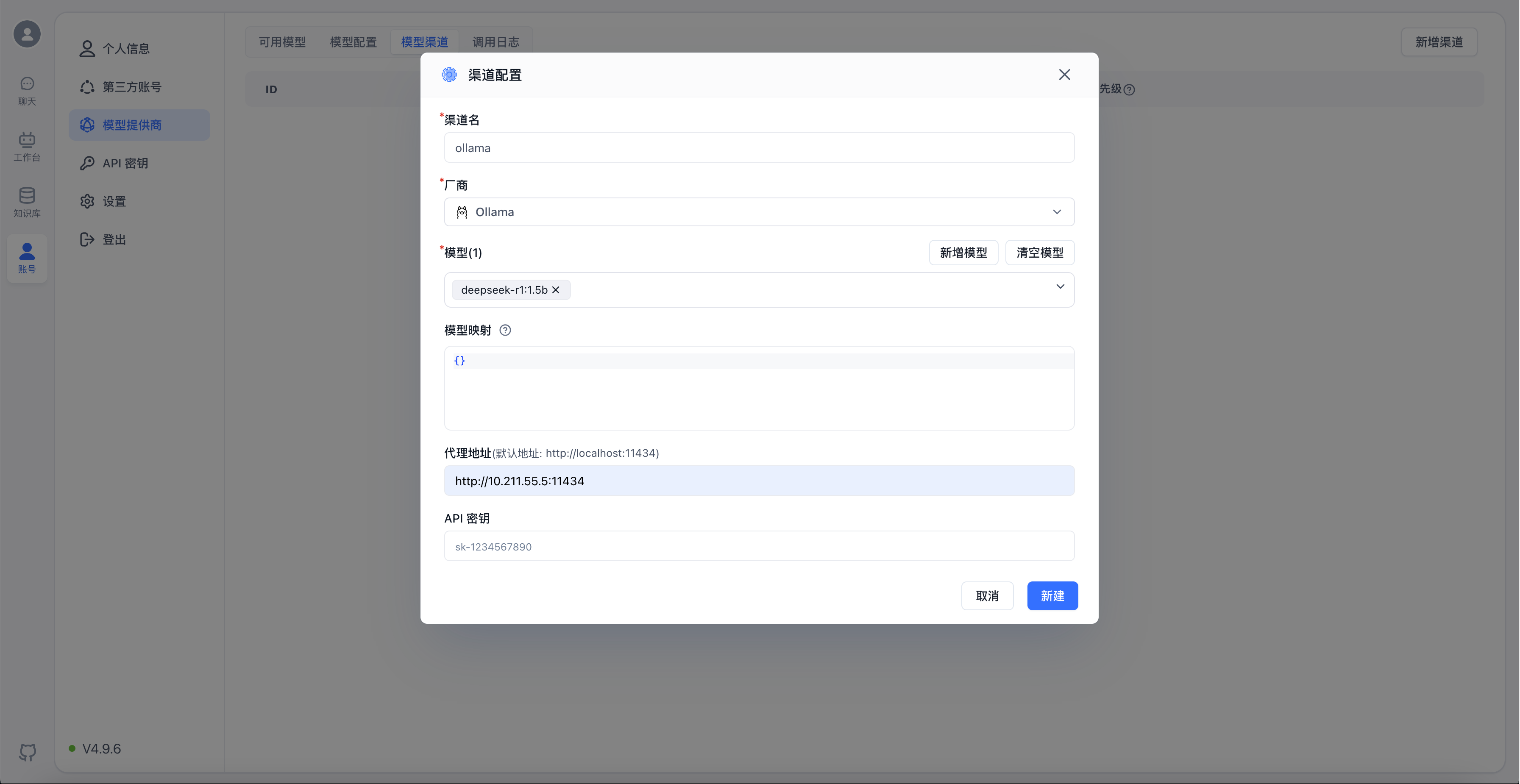Remove the deepseek-r1:1.5b model tag
1520x784 pixels.
click(556, 289)
